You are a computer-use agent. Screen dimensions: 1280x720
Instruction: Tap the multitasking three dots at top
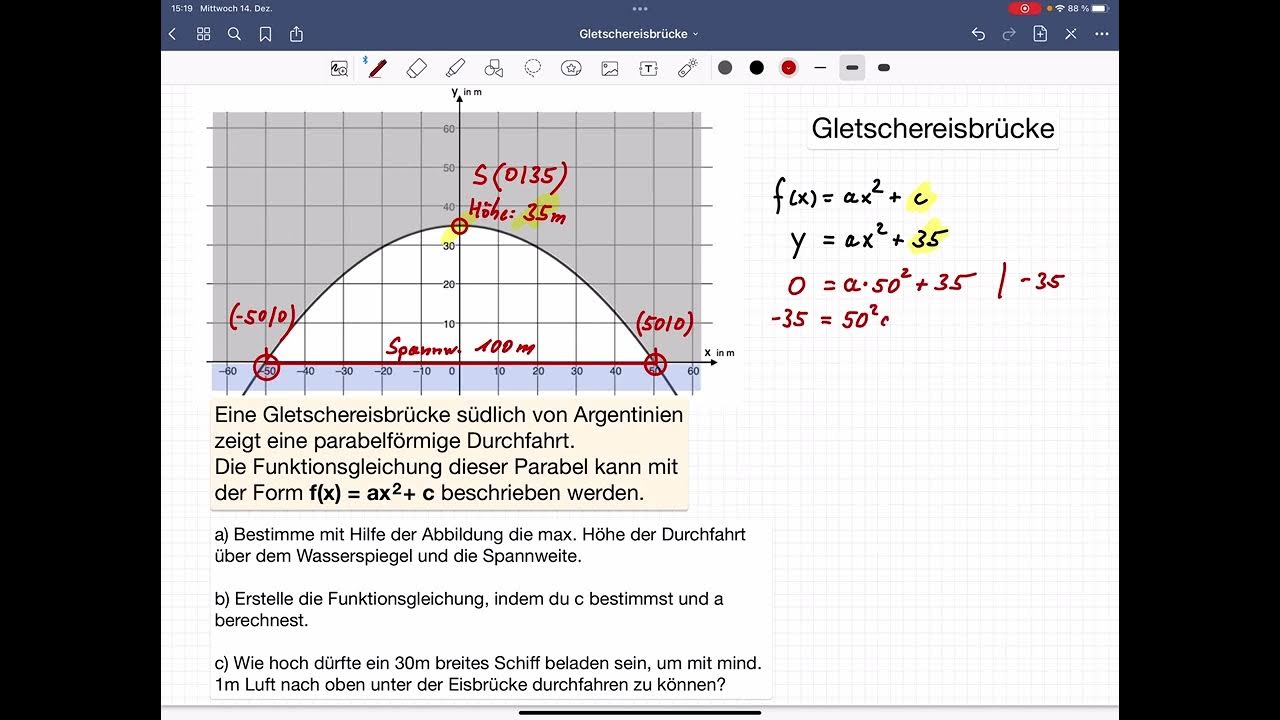[640, 8]
